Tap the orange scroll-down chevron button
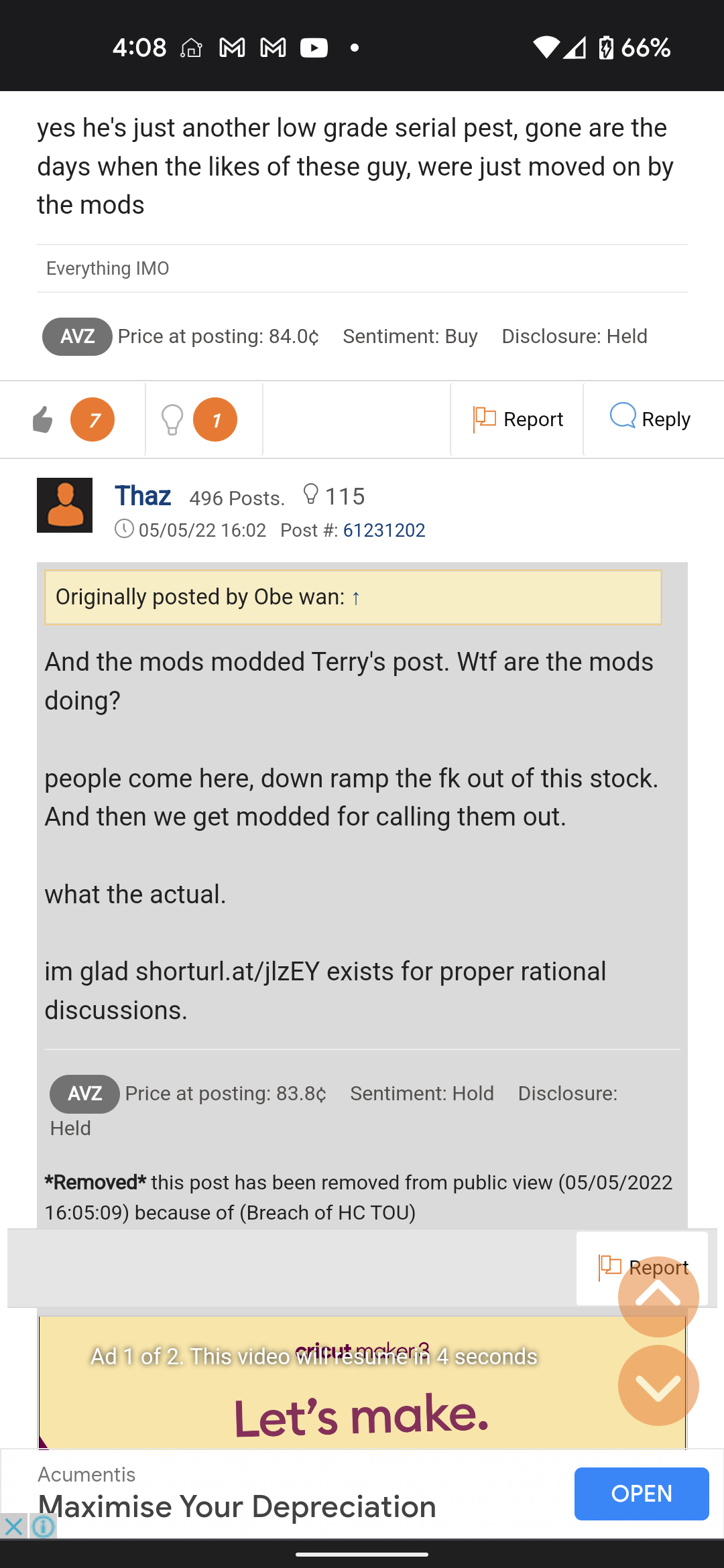 click(x=658, y=1386)
